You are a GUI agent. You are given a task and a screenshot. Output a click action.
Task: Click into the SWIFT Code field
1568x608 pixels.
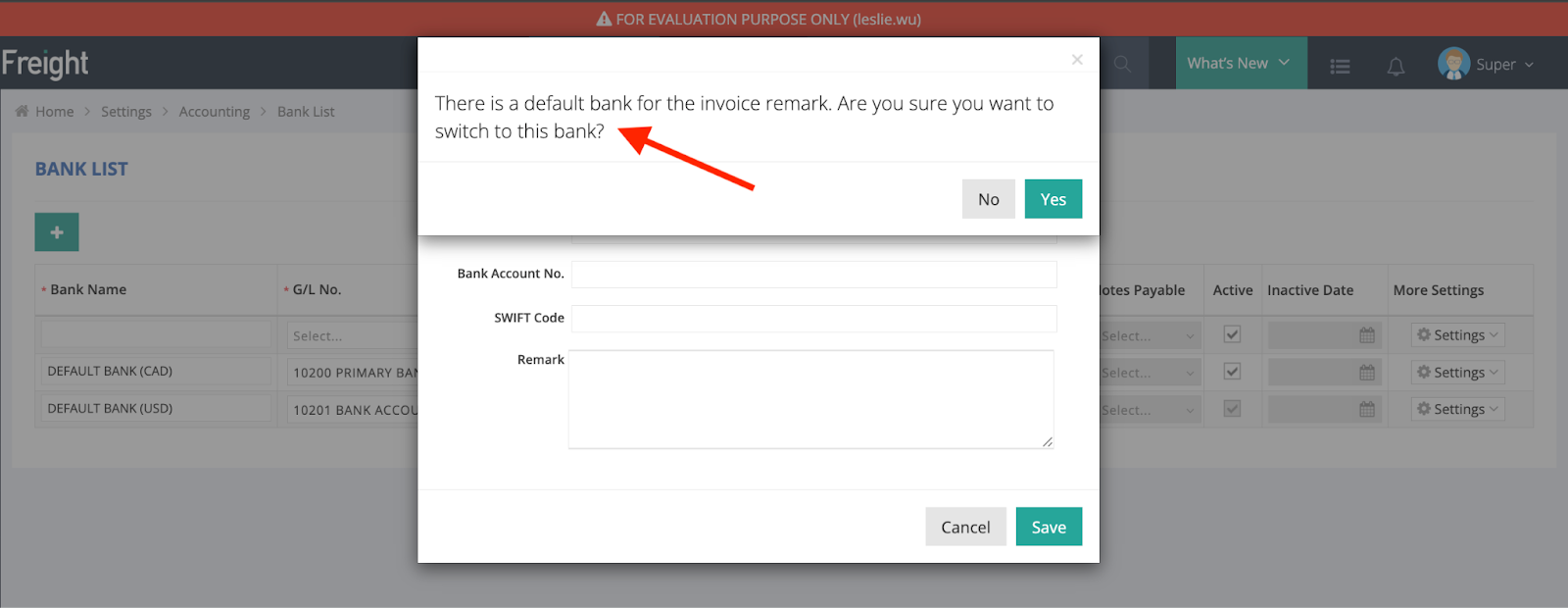(x=813, y=318)
